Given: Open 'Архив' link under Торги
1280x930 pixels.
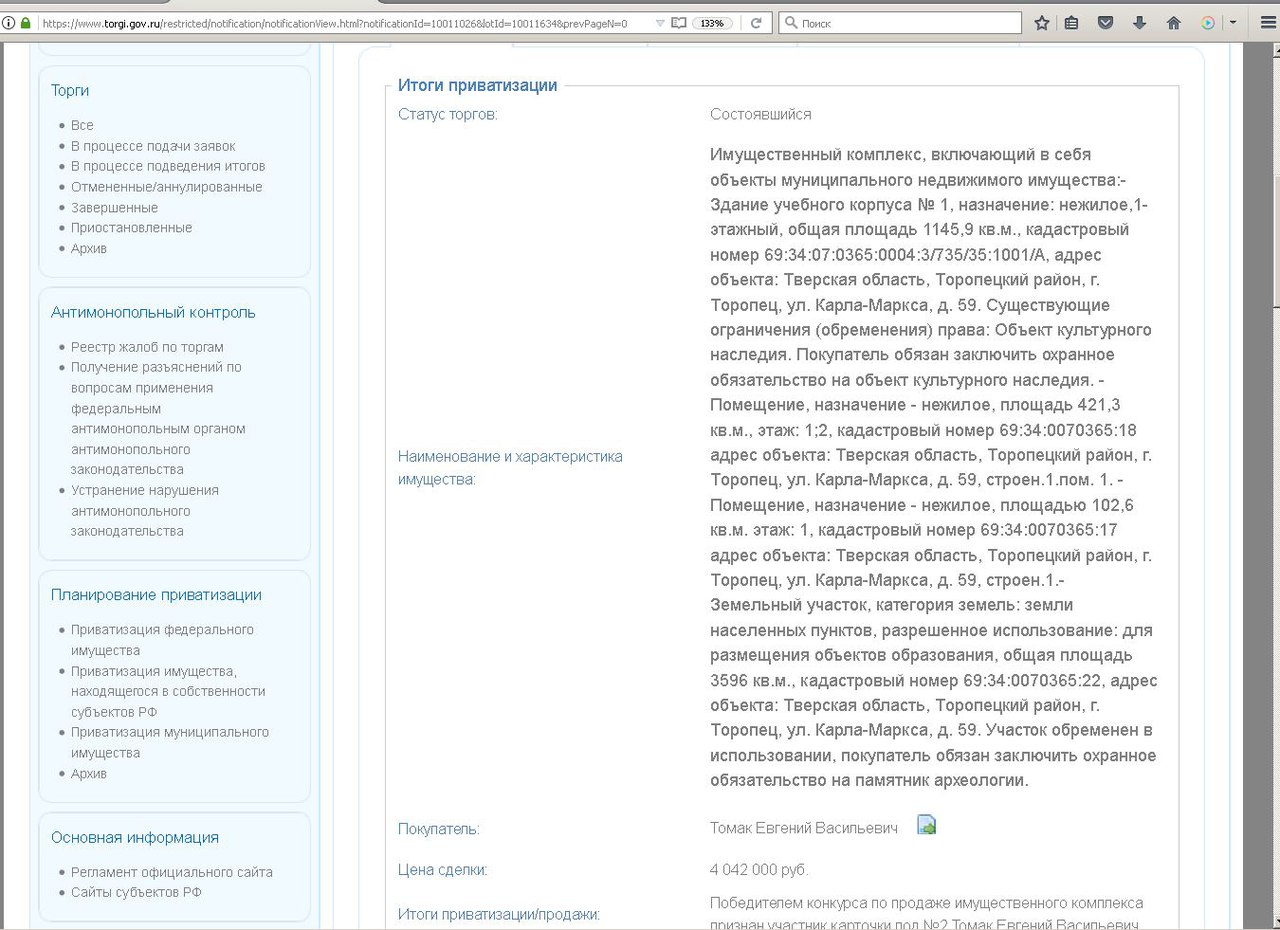Looking at the screenshot, I should pos(89,248).
